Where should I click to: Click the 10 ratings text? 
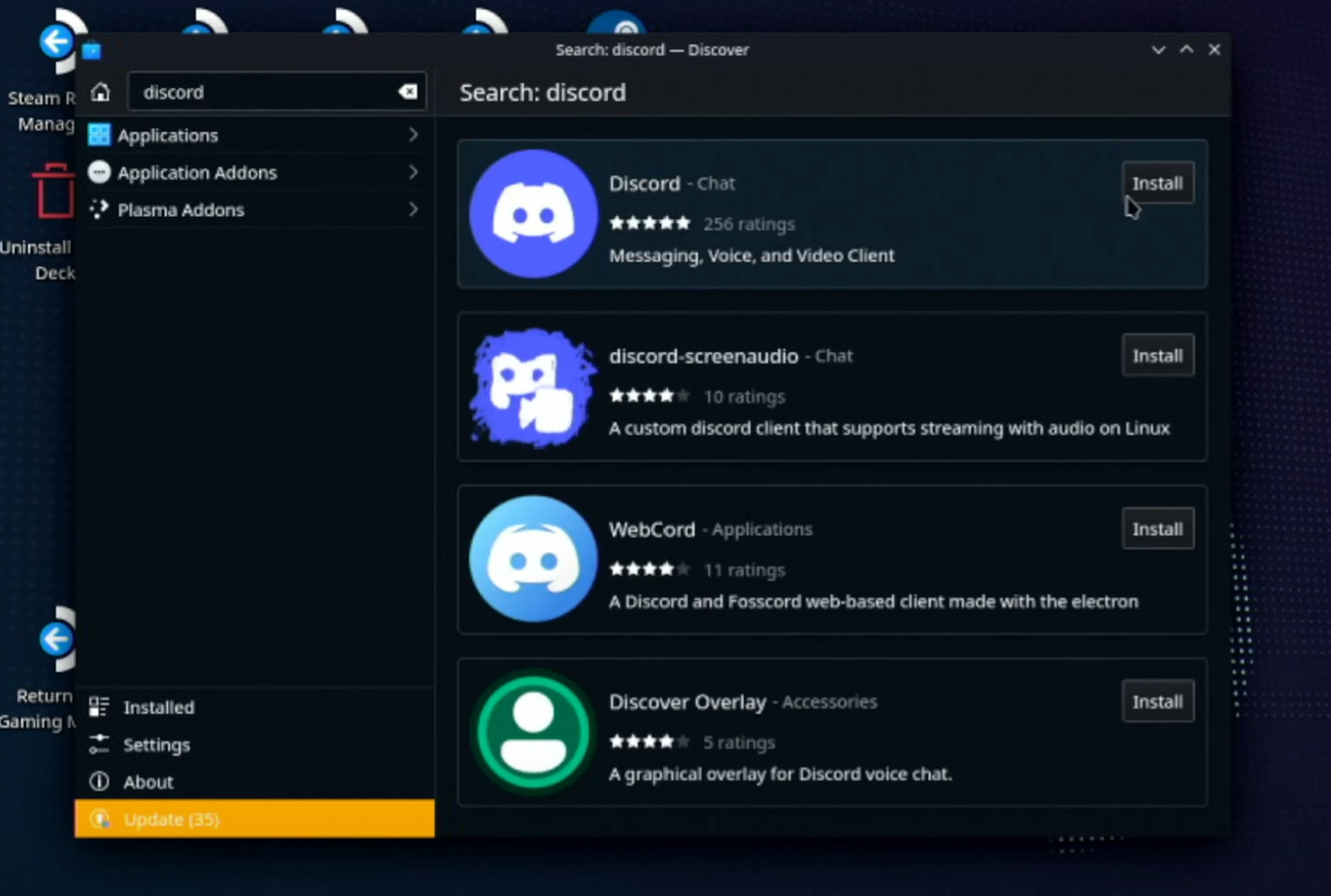[744, 397]
